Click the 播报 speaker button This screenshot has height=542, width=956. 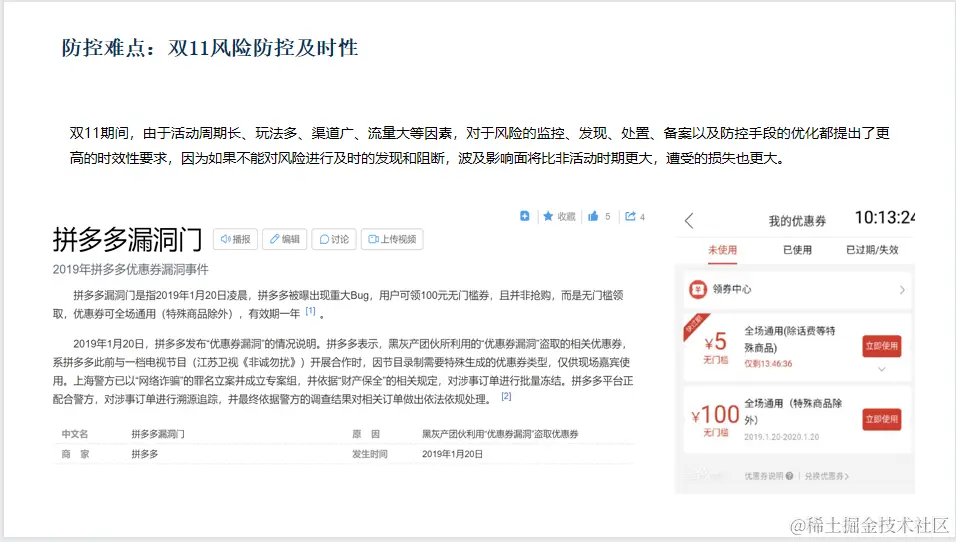point(235,239)
